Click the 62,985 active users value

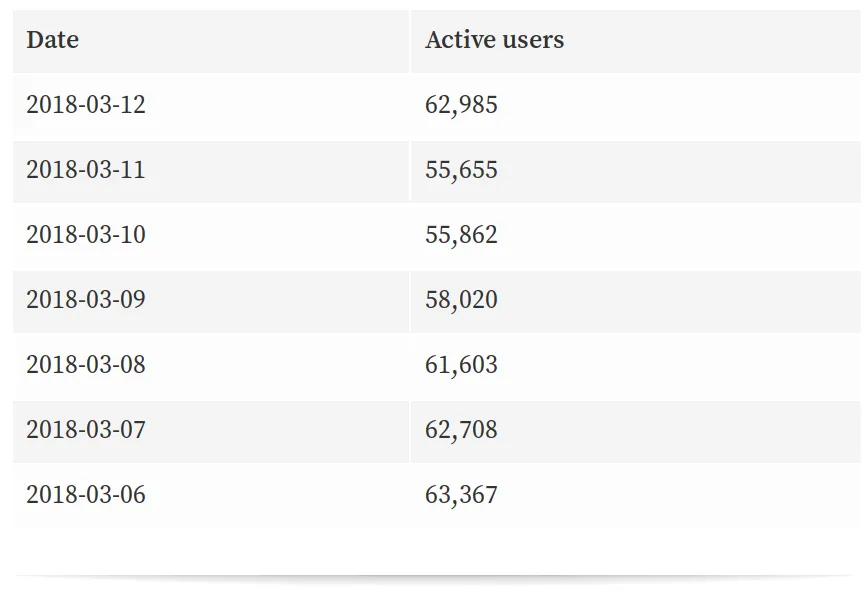click(461, 105)
